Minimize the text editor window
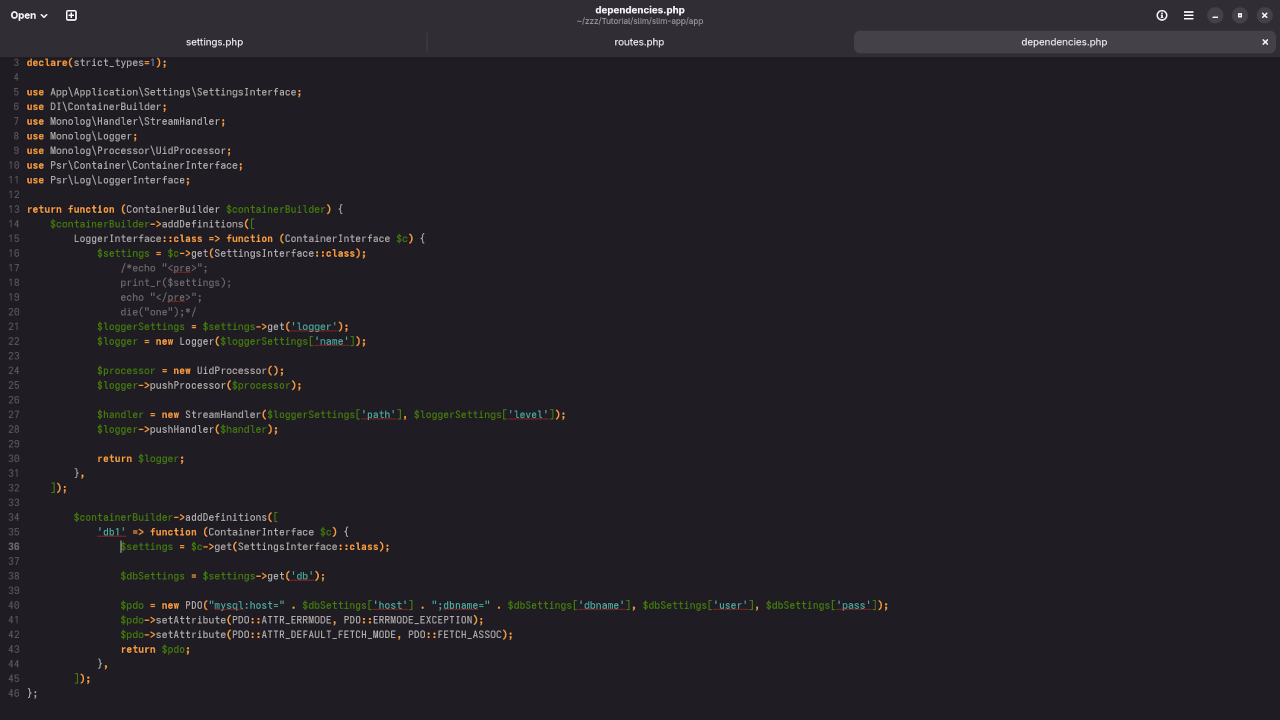The width and height of the screenshot is (1280, 720). click(1215, 15)
